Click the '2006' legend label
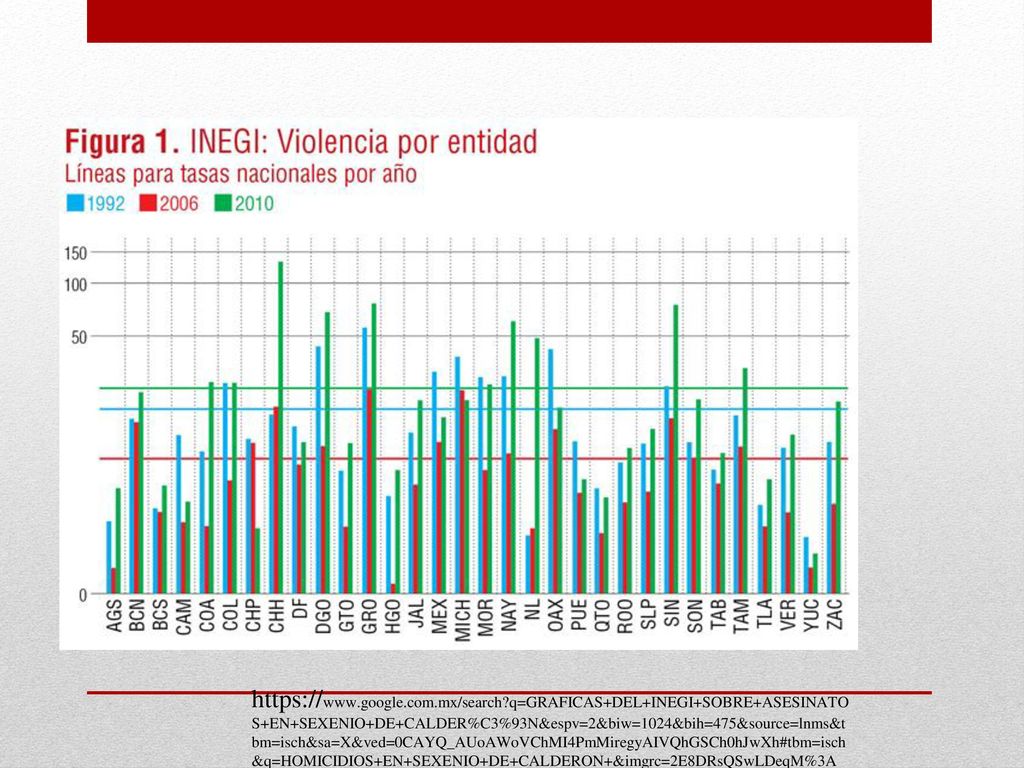The height and width of the screenshot is (768, 1024). pos(179,204)
